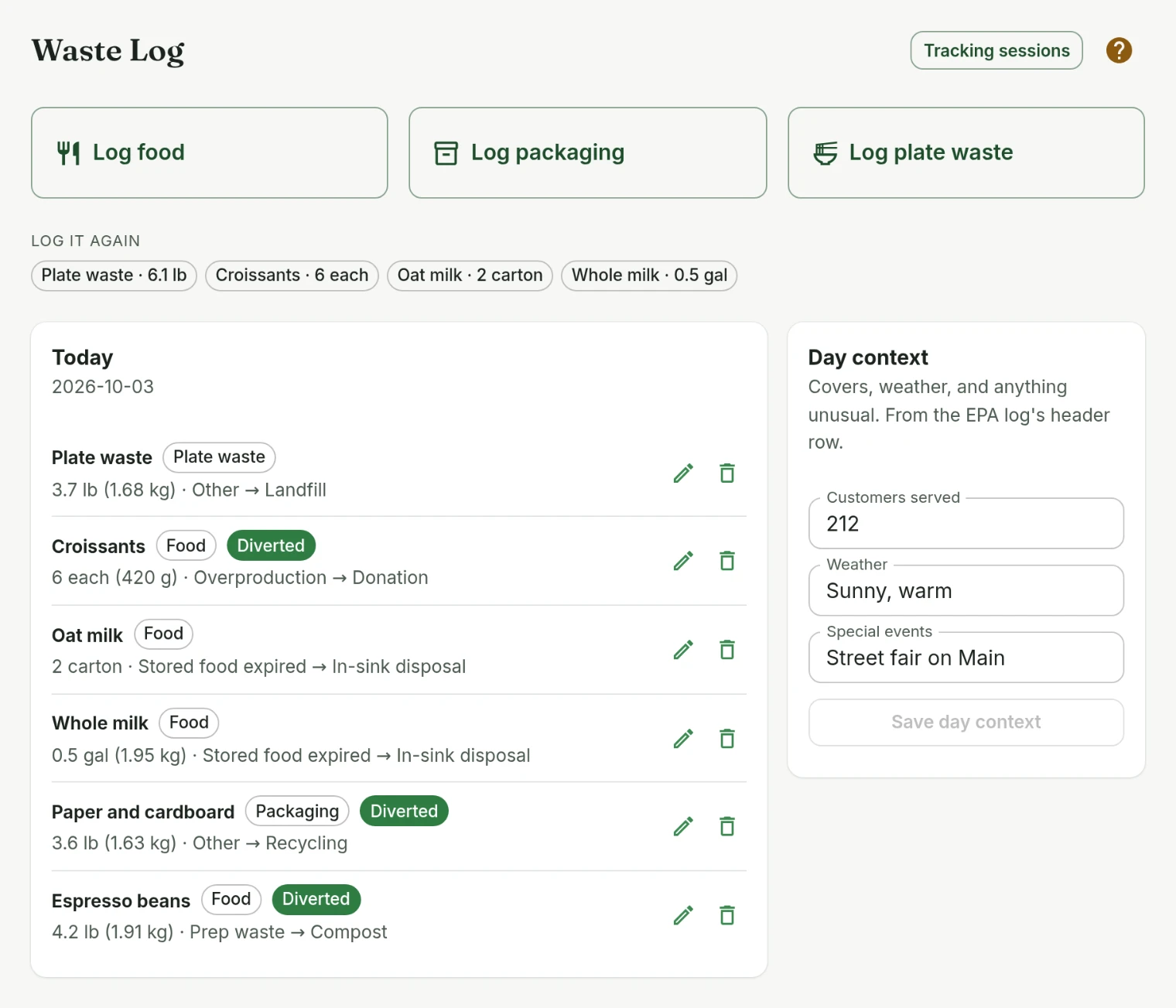Focus the Special events field
Viewport: 1176px width, 1008px height.
click(x=966, y=658)
